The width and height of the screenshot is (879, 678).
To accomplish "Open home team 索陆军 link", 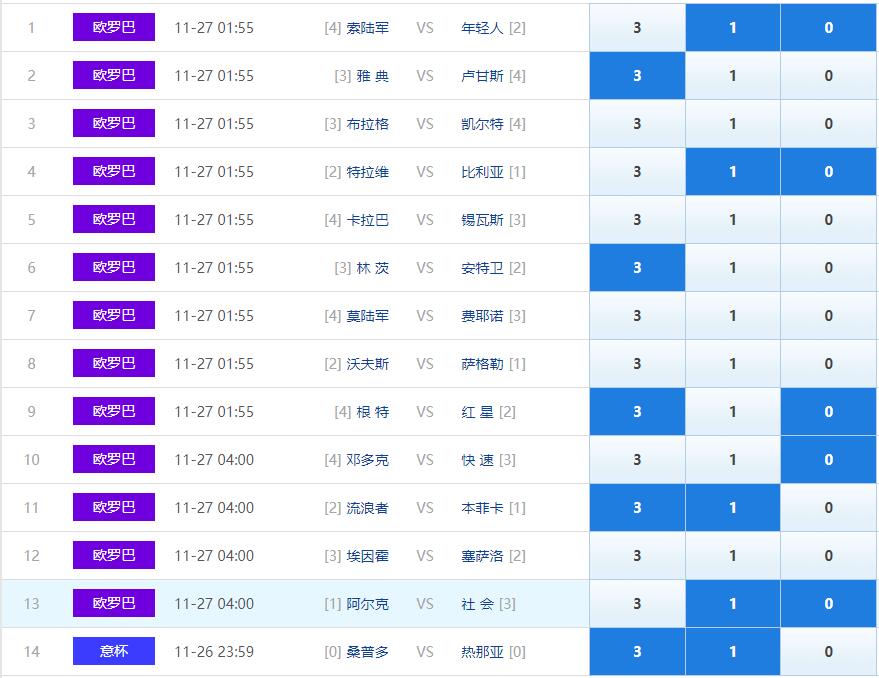I will point(367,28).
